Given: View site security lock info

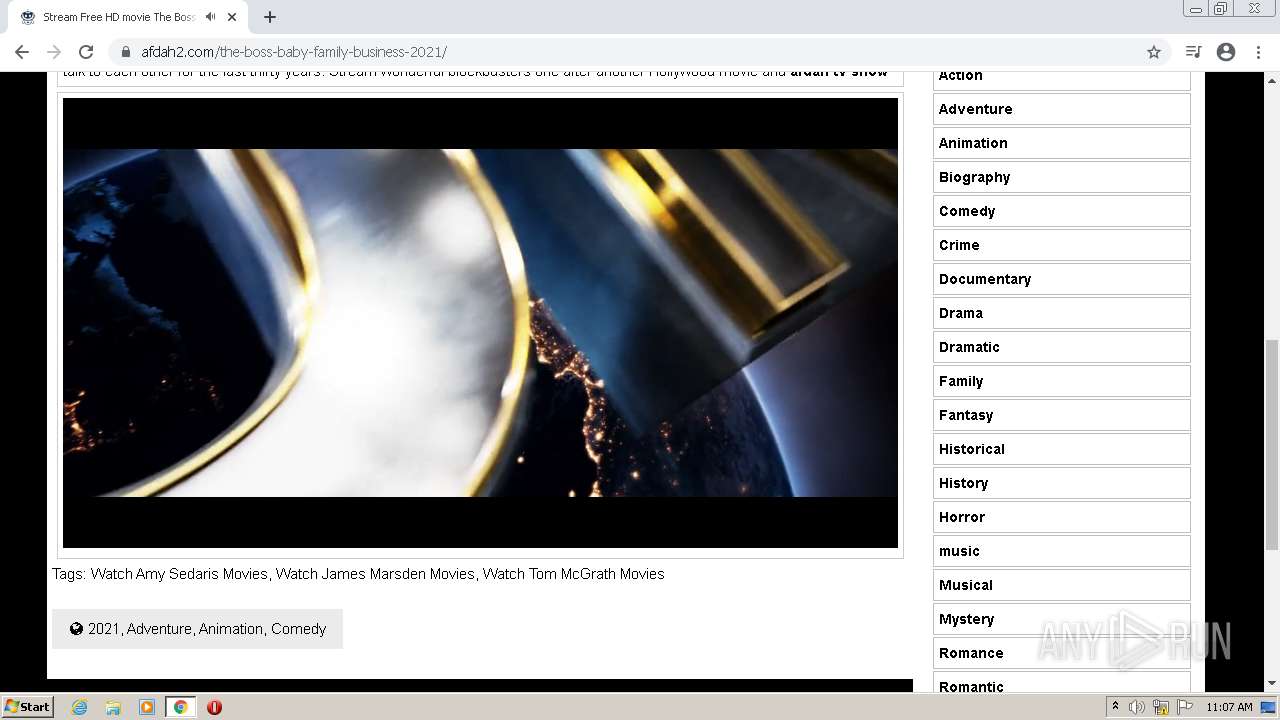Looking at the screenshot, I should click(125, 52).
